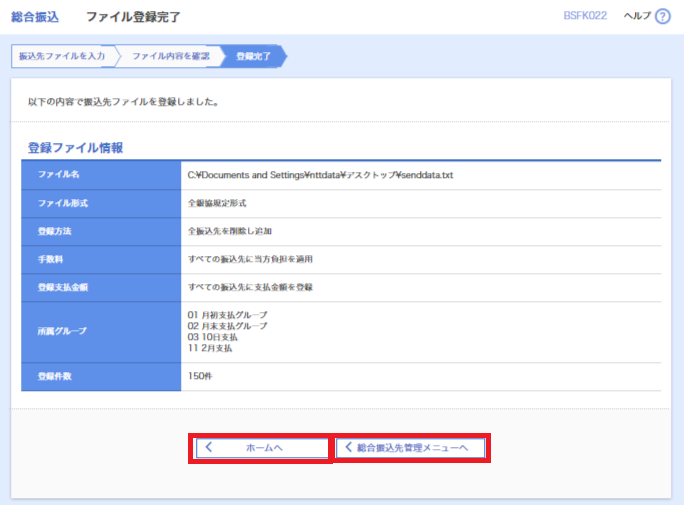Click the 11 2月支払 entry
The height and width of the screenshot is (505, 684).
210,348
